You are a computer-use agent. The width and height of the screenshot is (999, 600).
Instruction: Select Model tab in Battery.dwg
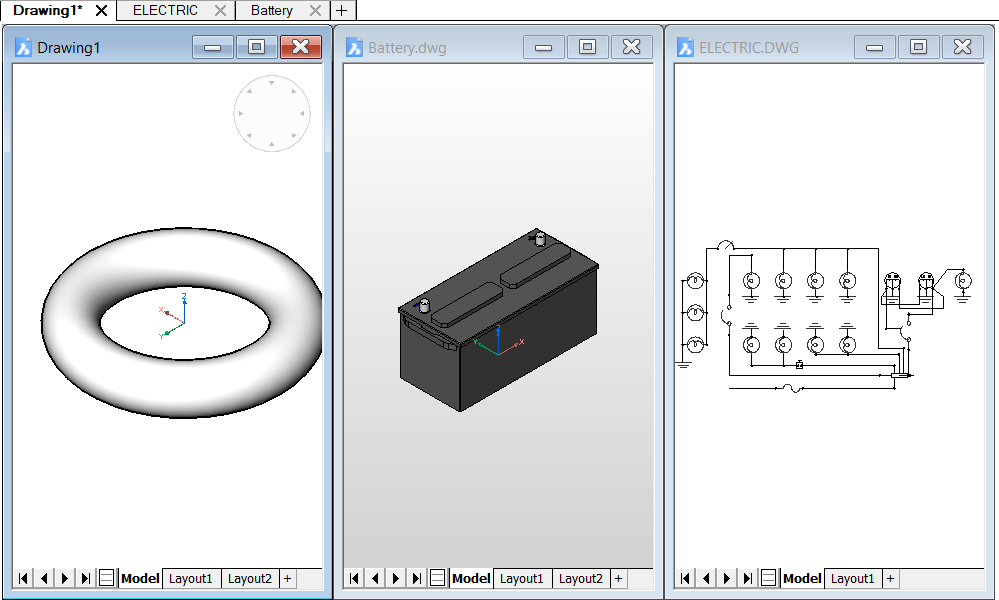pyautogui.click(x=471, y=578)
